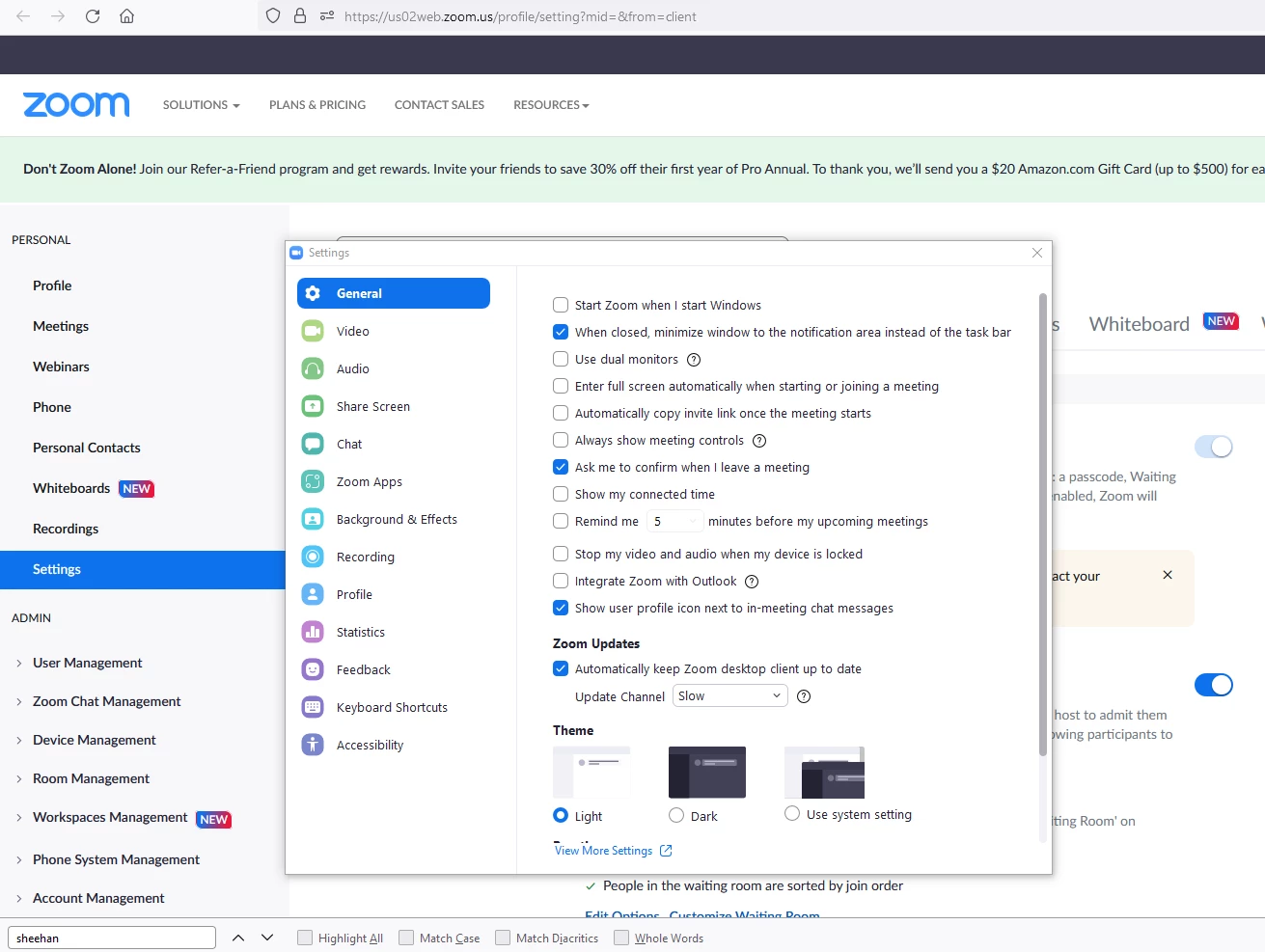Select the Dark theme thumbnail

707,772
